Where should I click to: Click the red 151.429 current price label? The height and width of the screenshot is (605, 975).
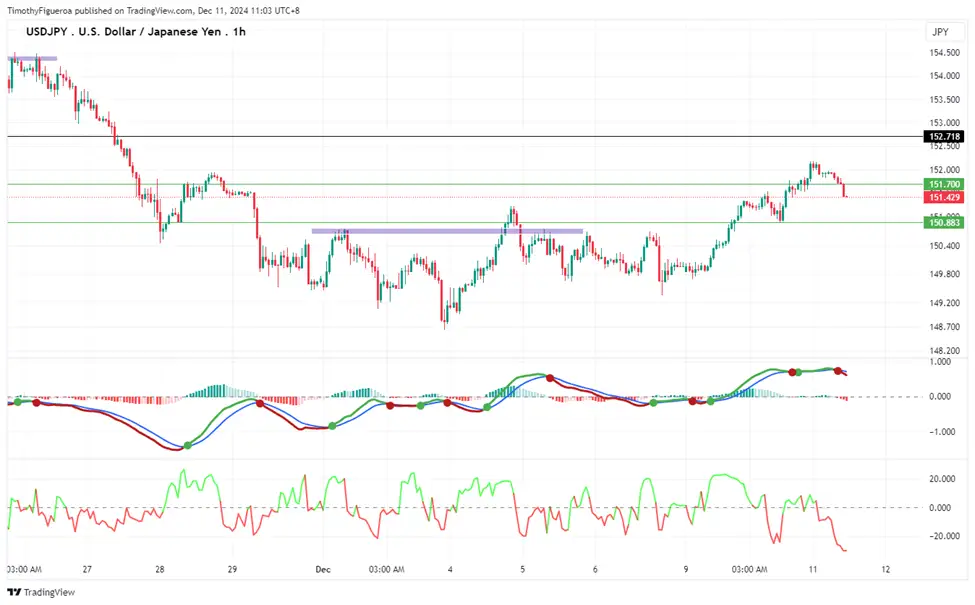[945, 197]
